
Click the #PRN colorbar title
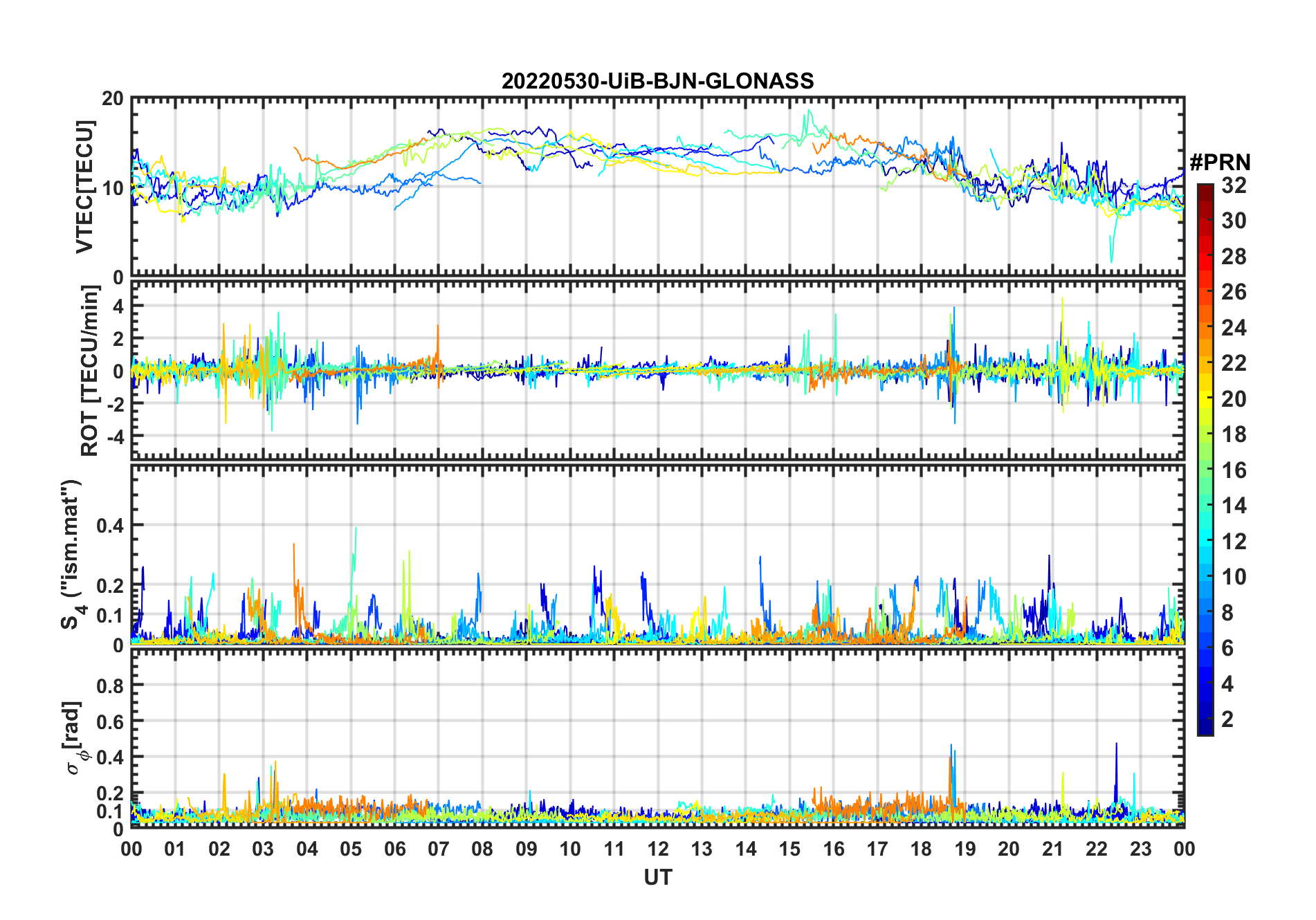click(x=1219, y=163)
